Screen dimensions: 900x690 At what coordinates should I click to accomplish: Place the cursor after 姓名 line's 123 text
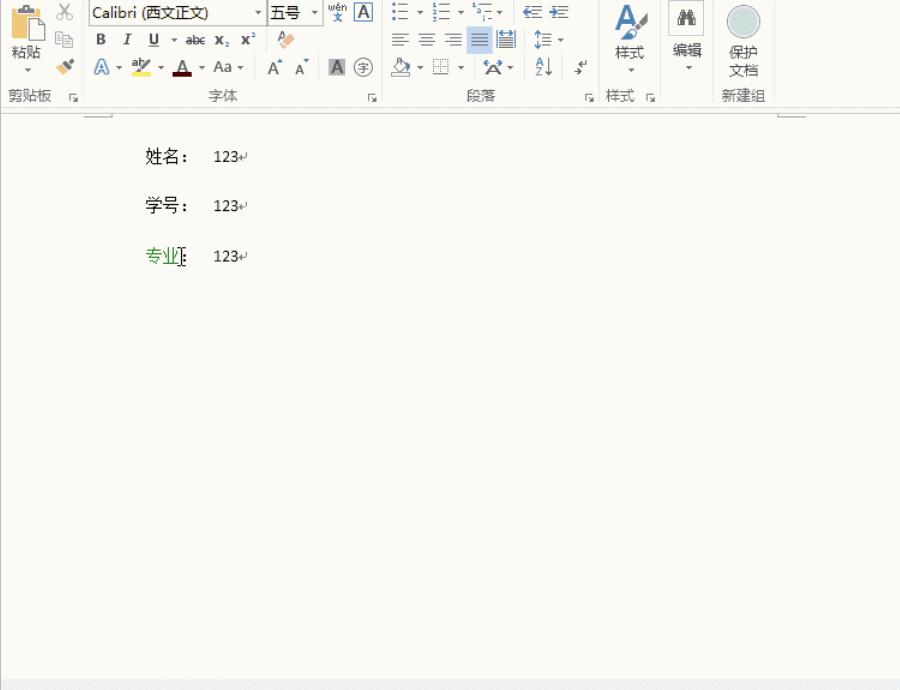[x=240, y=157]
